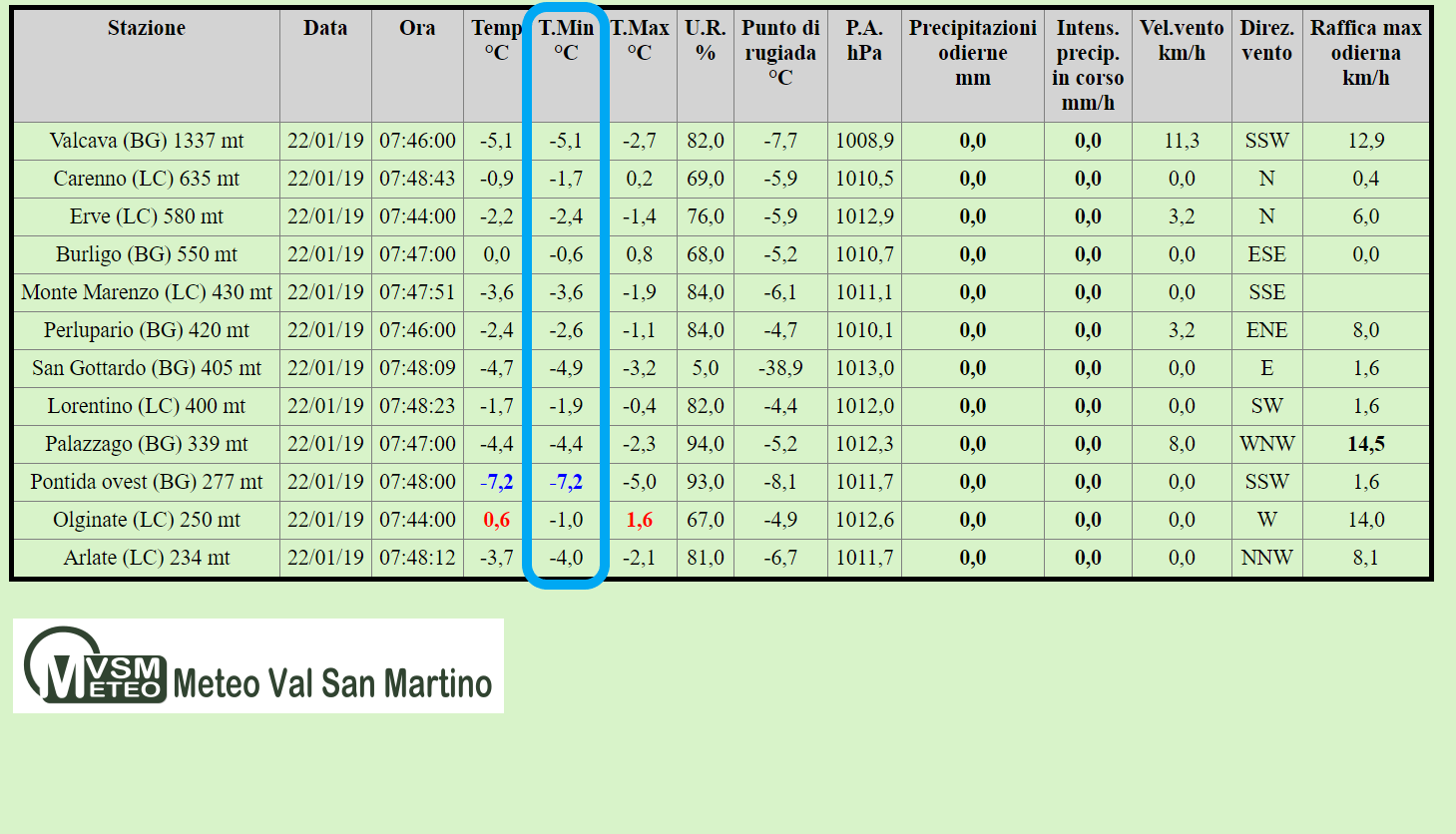Image resolution: width=1456 pixels, height=834 pixels.
Task: Select San Gottardo (BG) 405 mt station
Action: click(147, 368)
